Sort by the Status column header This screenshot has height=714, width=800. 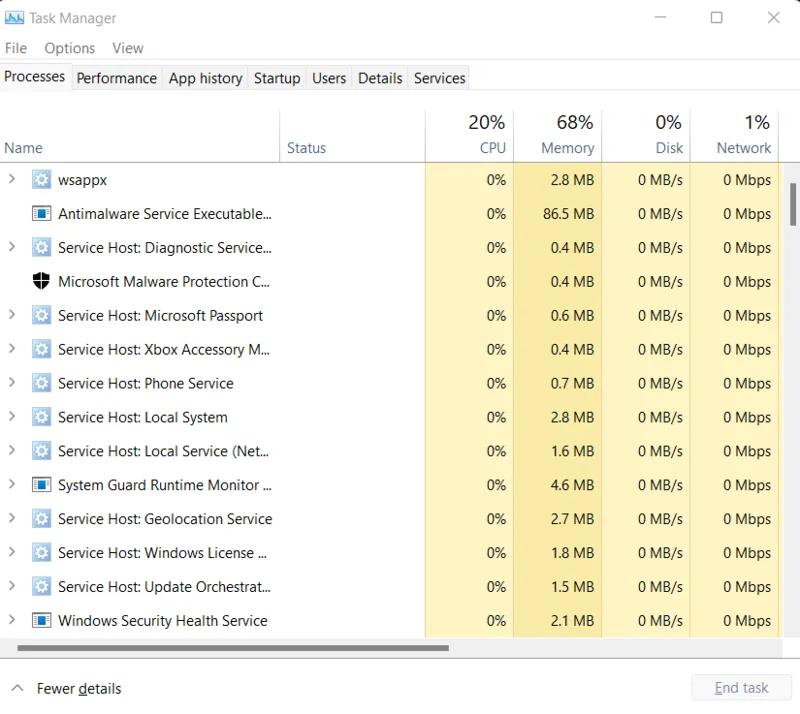click(352, 136)
